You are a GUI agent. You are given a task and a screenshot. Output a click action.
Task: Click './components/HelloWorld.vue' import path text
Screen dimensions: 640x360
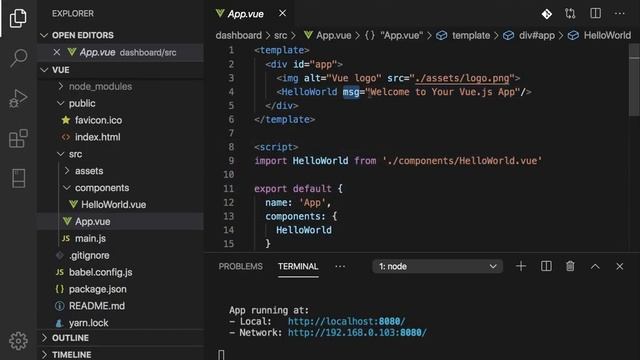pyautogui.click(x=462, y=161)
